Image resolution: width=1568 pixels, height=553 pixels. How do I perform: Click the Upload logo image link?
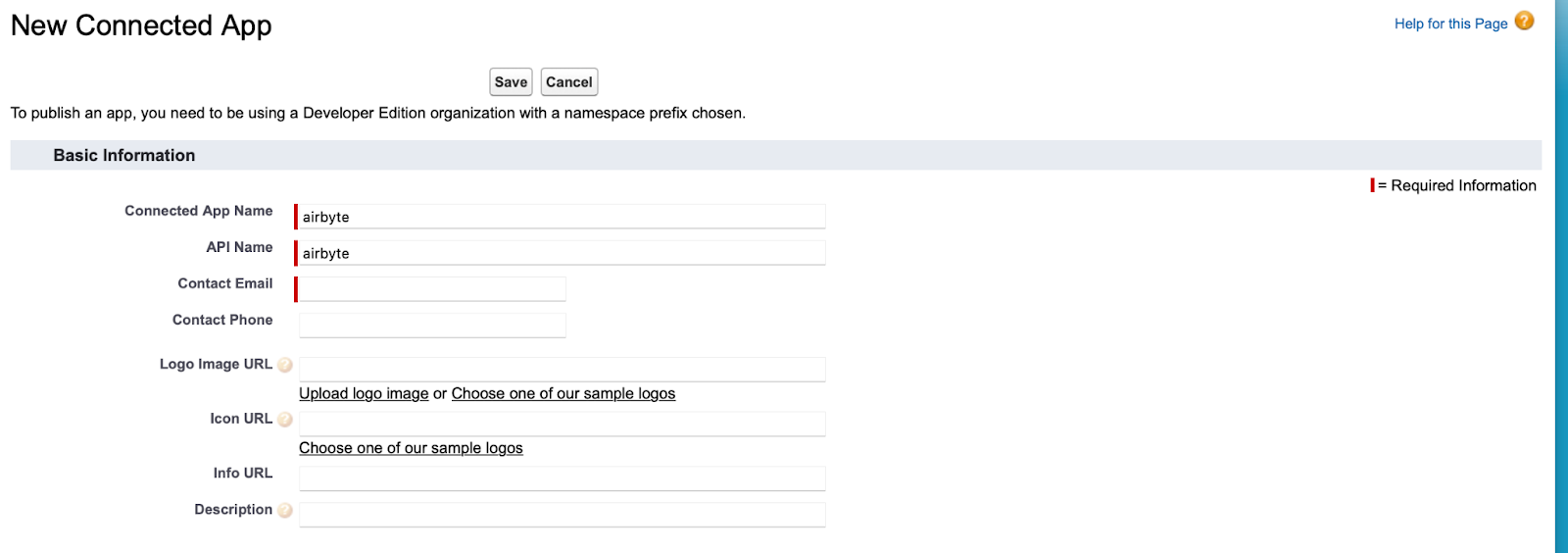click(x=364, y=393)
